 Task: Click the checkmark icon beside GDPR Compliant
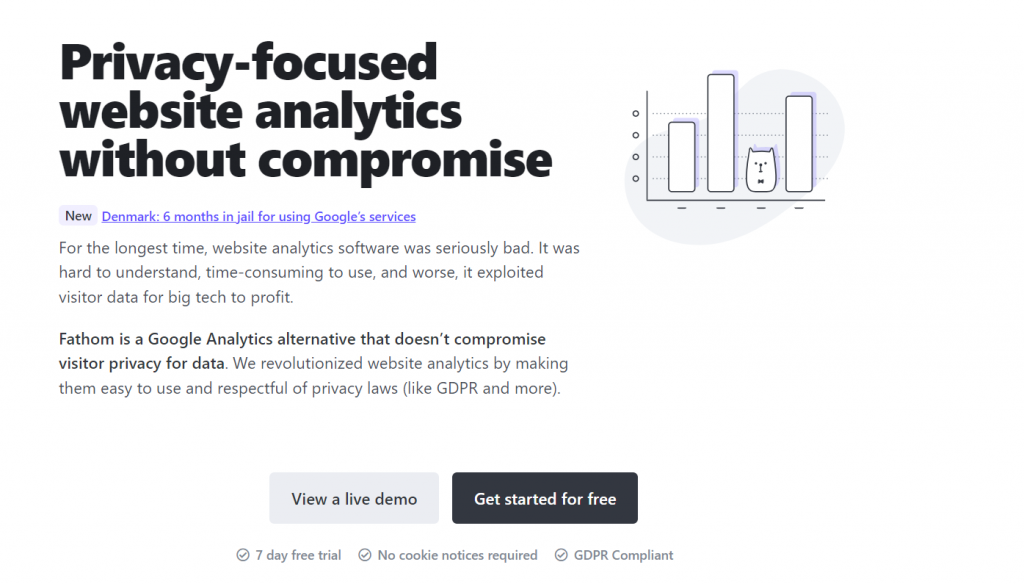pyautogui.click(x=561, y=555)
